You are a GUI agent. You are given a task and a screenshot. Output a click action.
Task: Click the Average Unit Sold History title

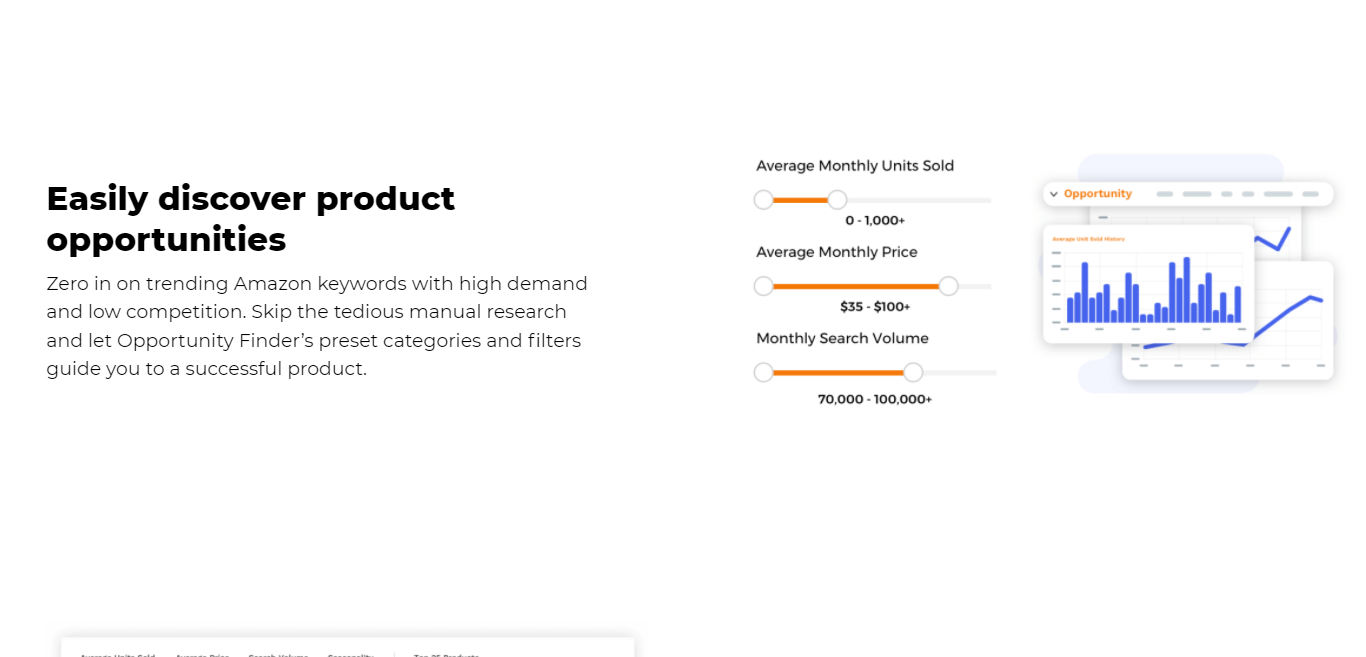(1088, 239)
